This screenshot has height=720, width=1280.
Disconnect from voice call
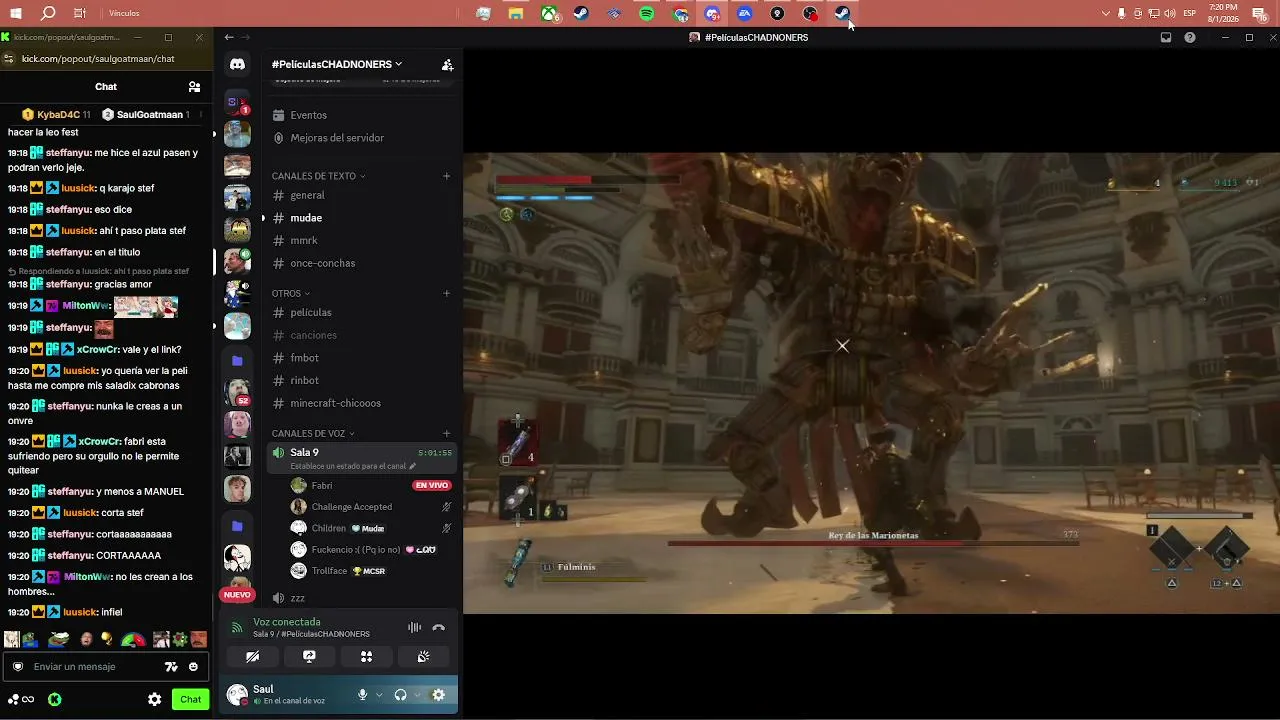click(x=438, y=628)
